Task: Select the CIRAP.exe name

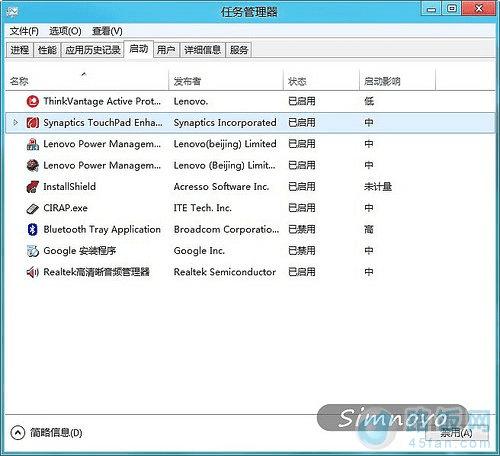Action: click(x=65, y=208)
